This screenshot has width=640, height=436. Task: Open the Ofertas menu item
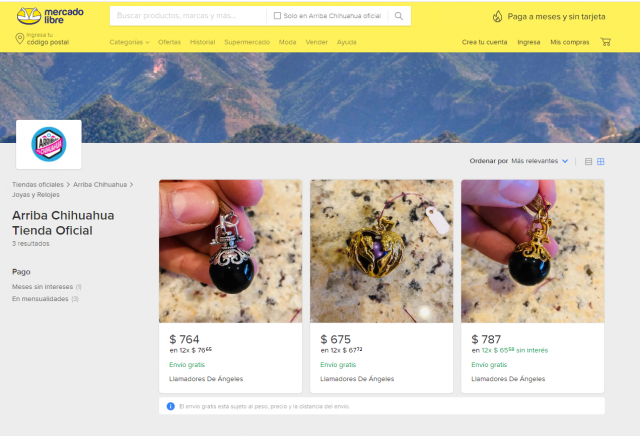[169, 42]
